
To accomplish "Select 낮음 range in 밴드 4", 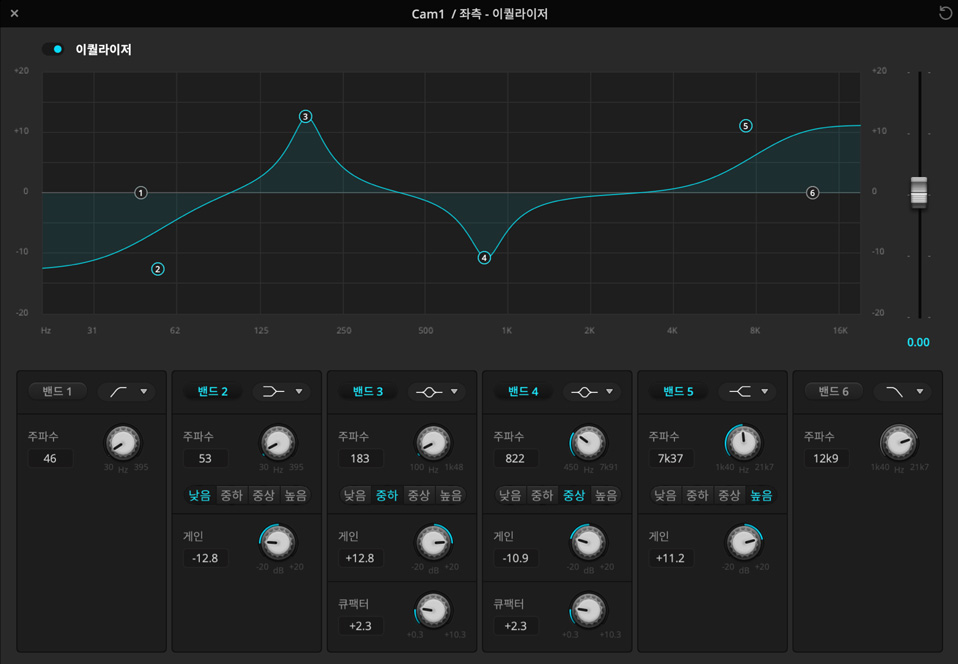I will 510,495.
